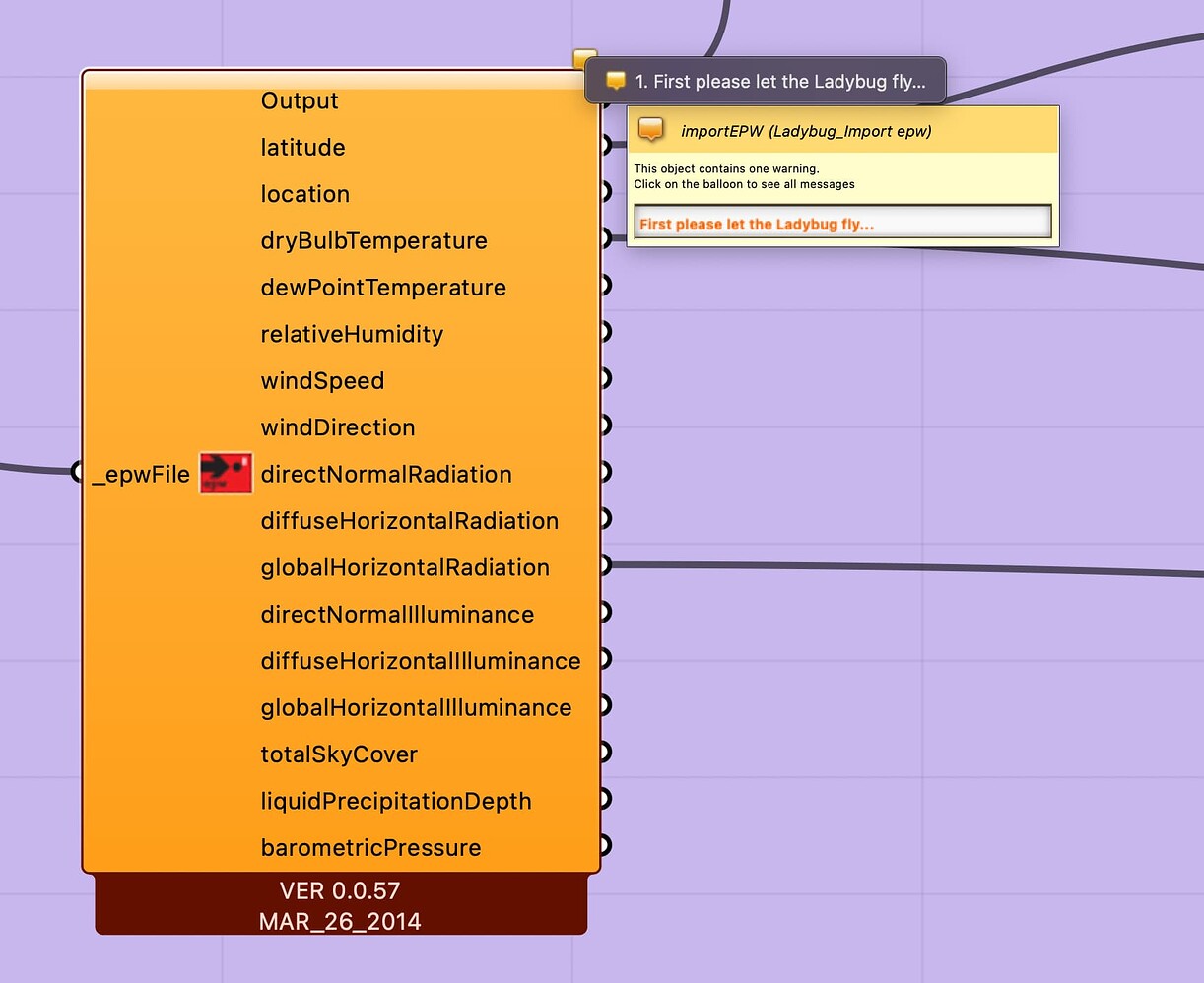Select the dryBulbTemperature output port
This screenshot has width=1204, height=983.
604,237
